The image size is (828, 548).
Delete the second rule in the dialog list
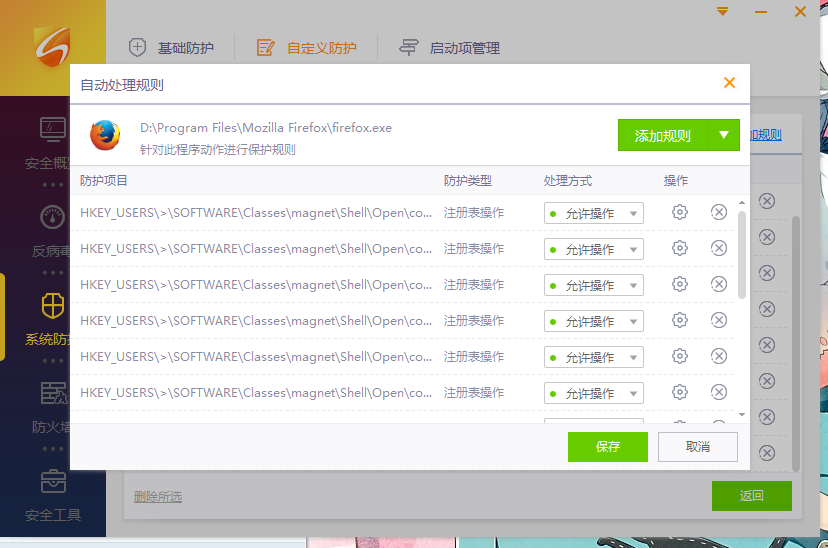point(719,248)
